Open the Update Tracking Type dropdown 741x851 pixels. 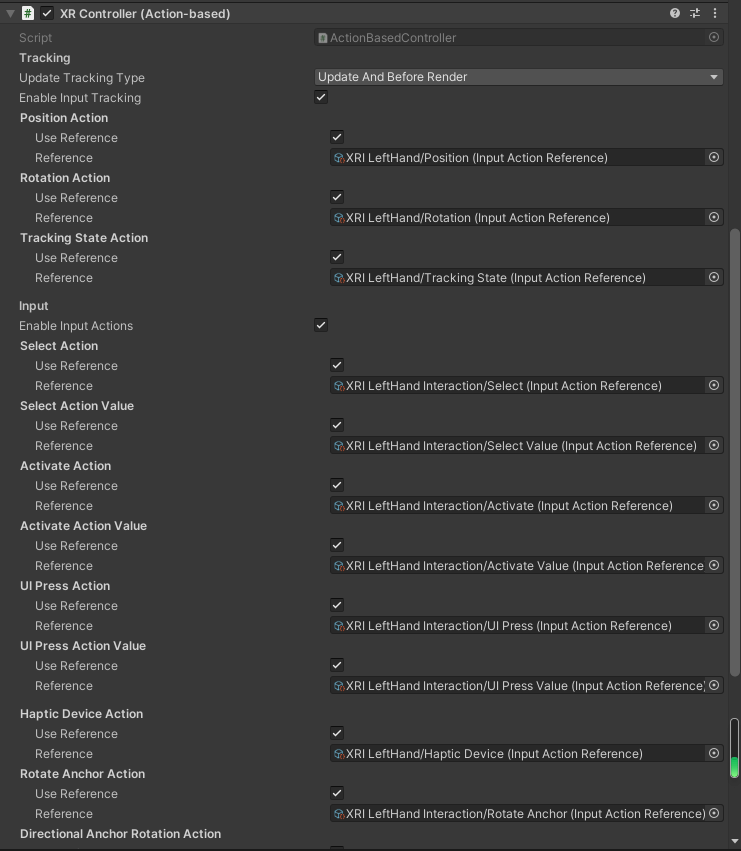tap(518, 77)
